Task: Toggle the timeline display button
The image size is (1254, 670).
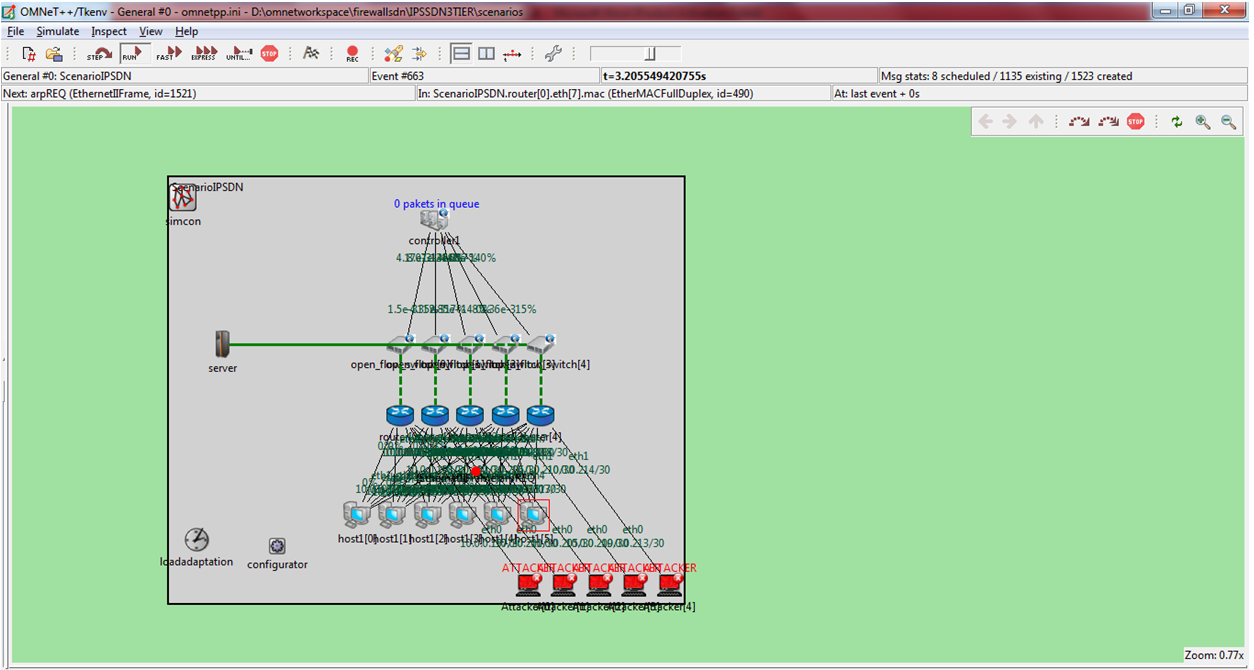Action: tap(512, 54)
